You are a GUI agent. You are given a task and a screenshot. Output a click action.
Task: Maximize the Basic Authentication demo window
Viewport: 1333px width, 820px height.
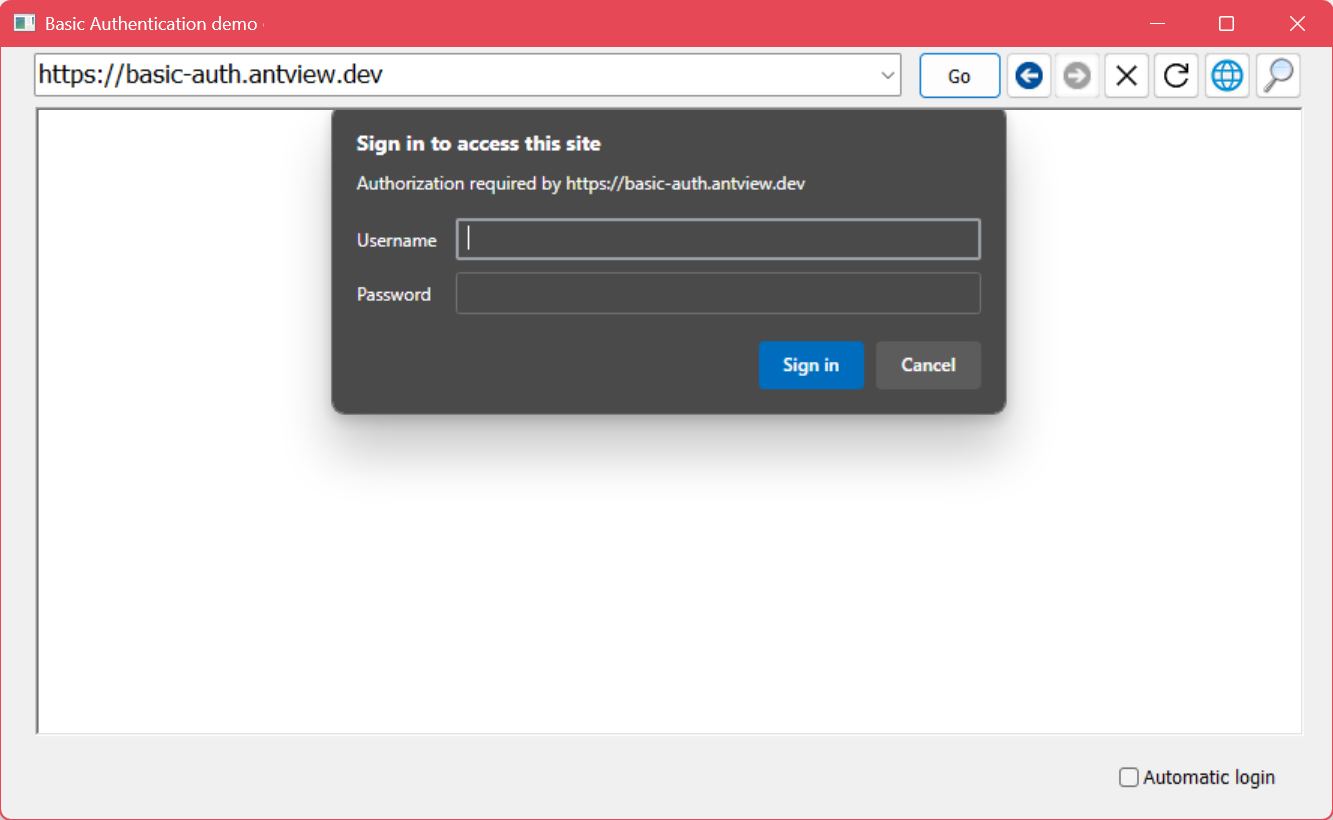(x=1226, y=23)
